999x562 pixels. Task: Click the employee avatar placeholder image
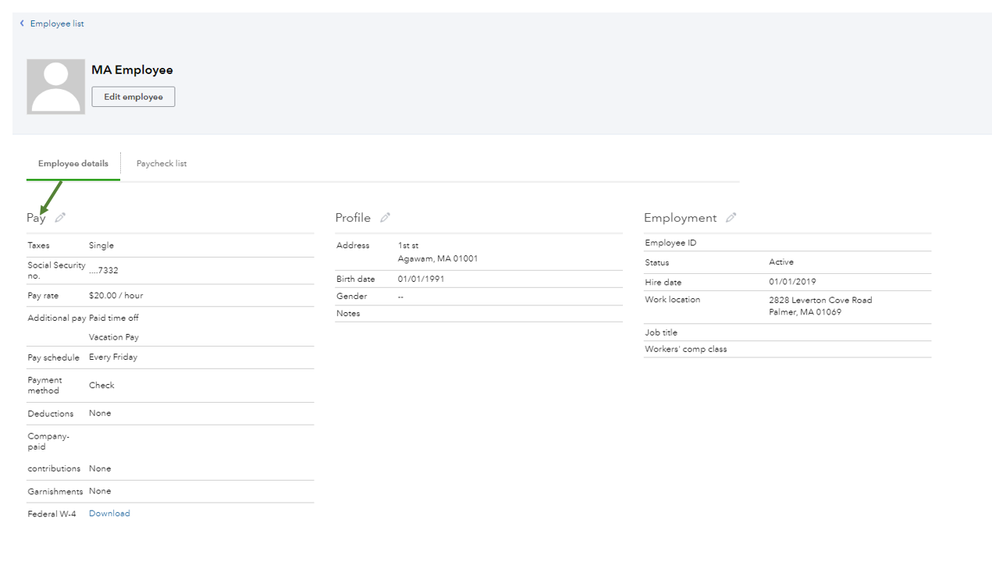tap(56, 87)
